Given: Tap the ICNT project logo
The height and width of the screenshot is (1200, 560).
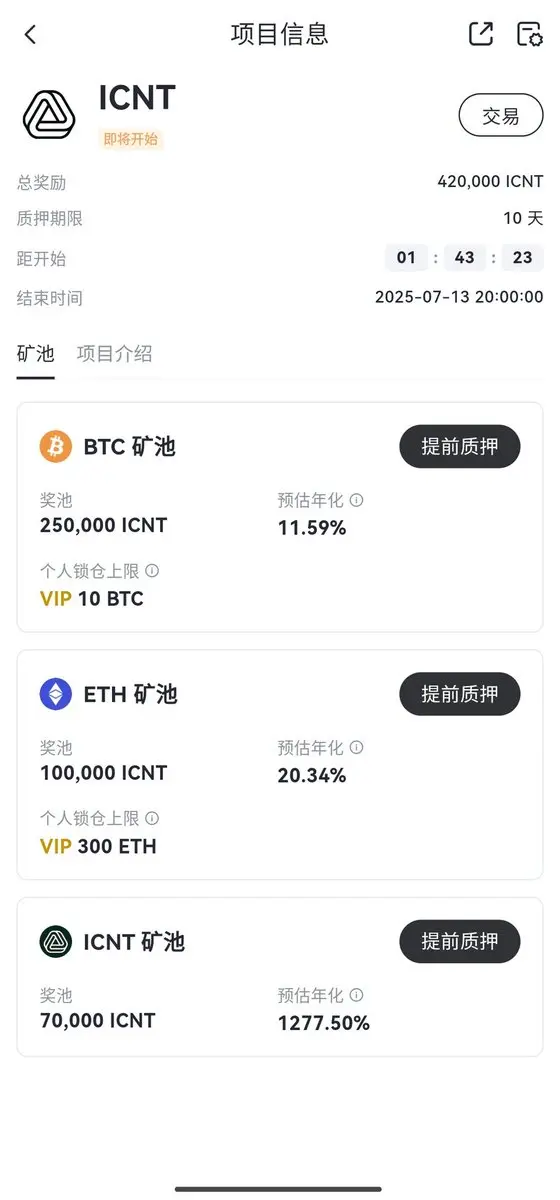Looking at the screenshot, I should [49, 114].
